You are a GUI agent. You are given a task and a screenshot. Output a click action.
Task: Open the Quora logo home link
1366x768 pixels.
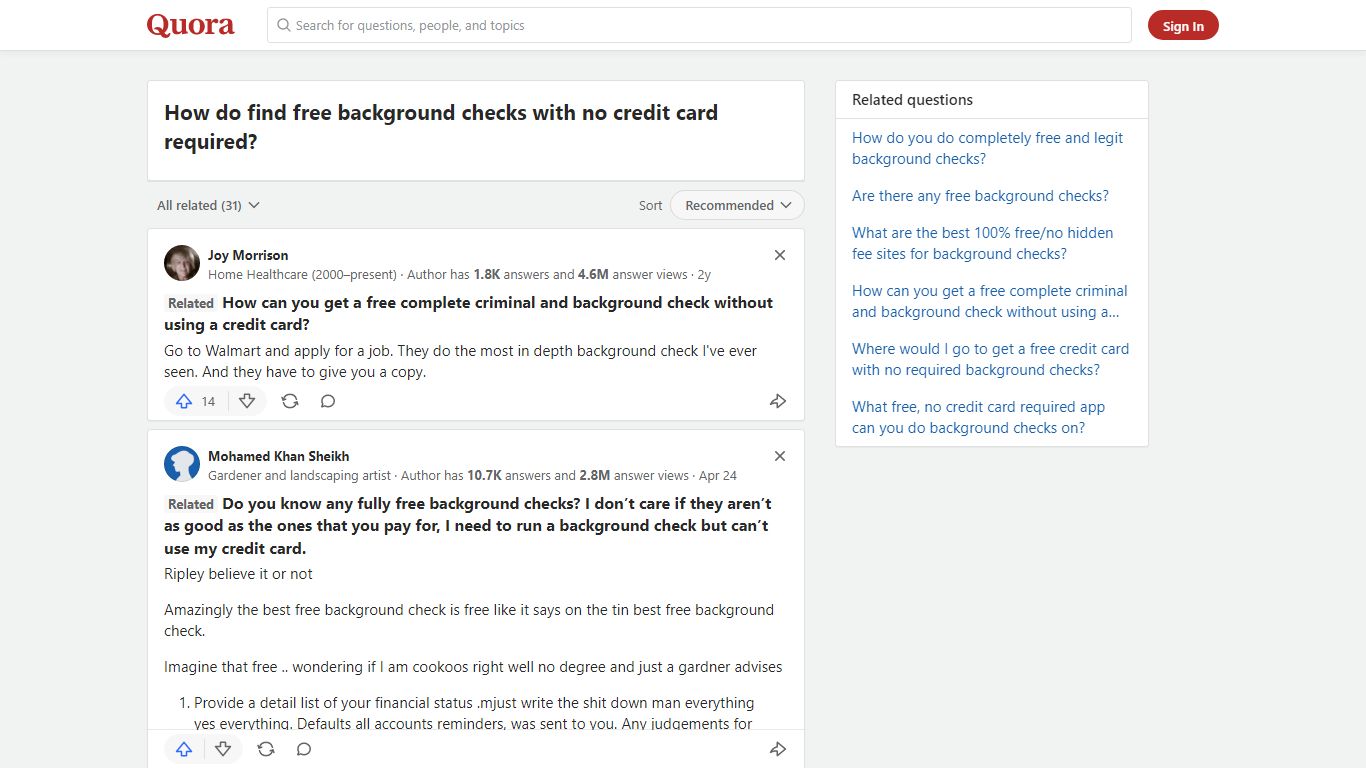point(190,25)
